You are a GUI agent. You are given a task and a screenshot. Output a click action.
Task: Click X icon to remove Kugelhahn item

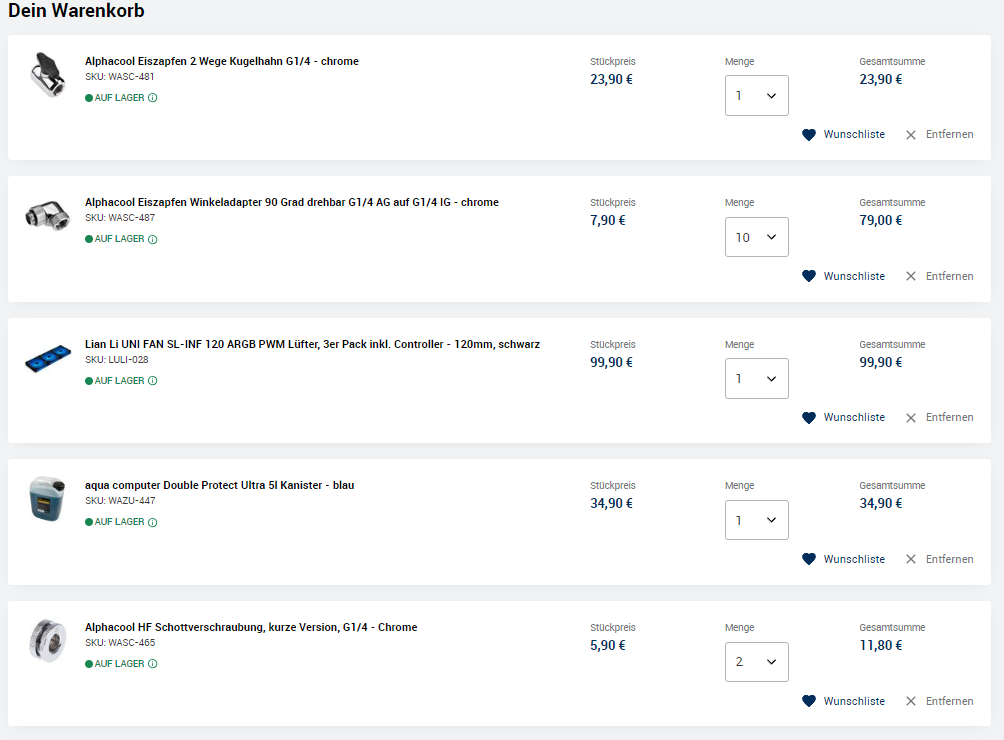(911, 135)
